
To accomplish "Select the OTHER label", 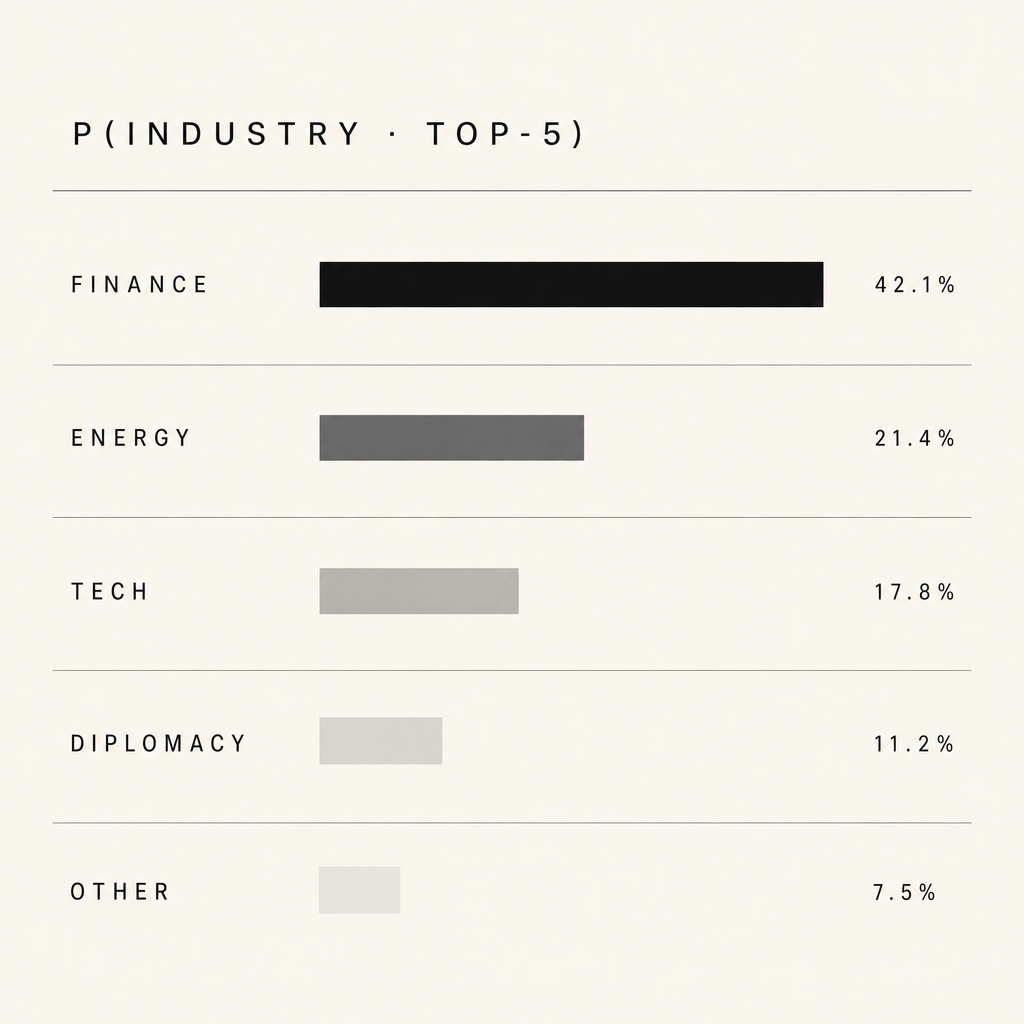I will (120, 892).
